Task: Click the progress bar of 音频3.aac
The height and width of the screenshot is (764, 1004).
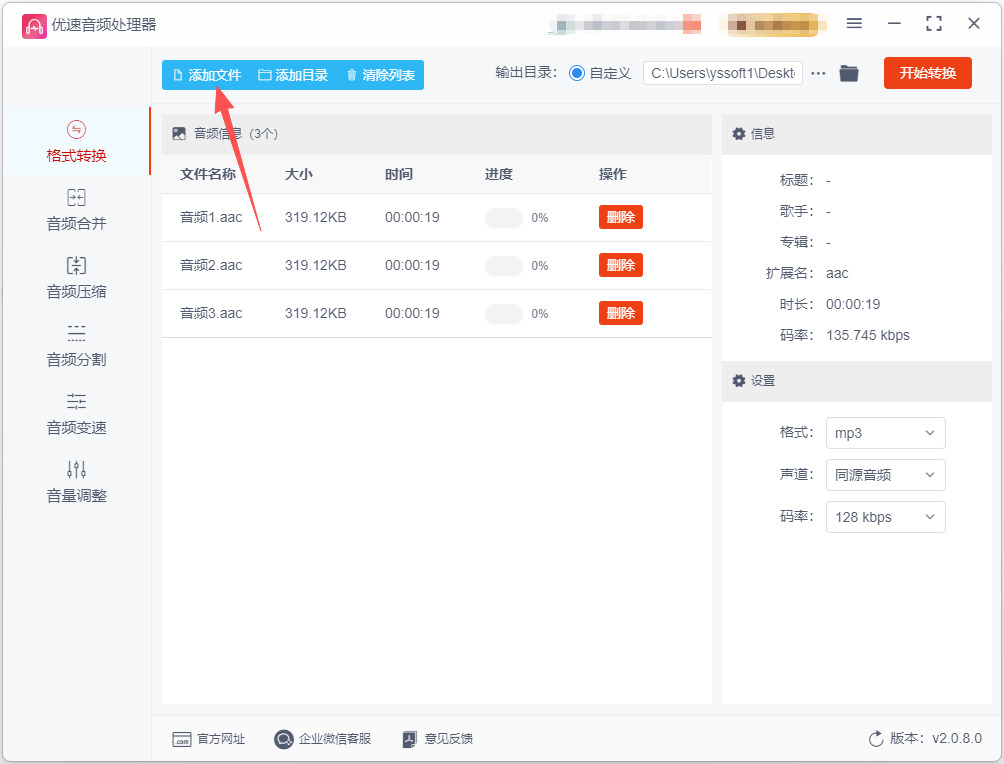Action: coord(504,314)
